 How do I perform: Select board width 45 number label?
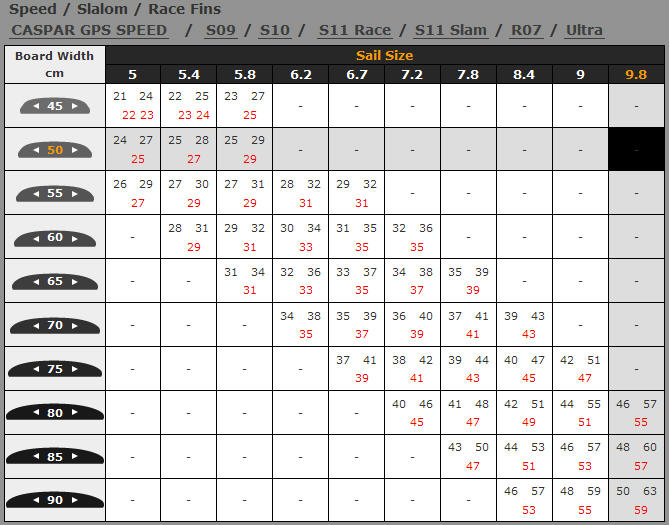(55, 106)
